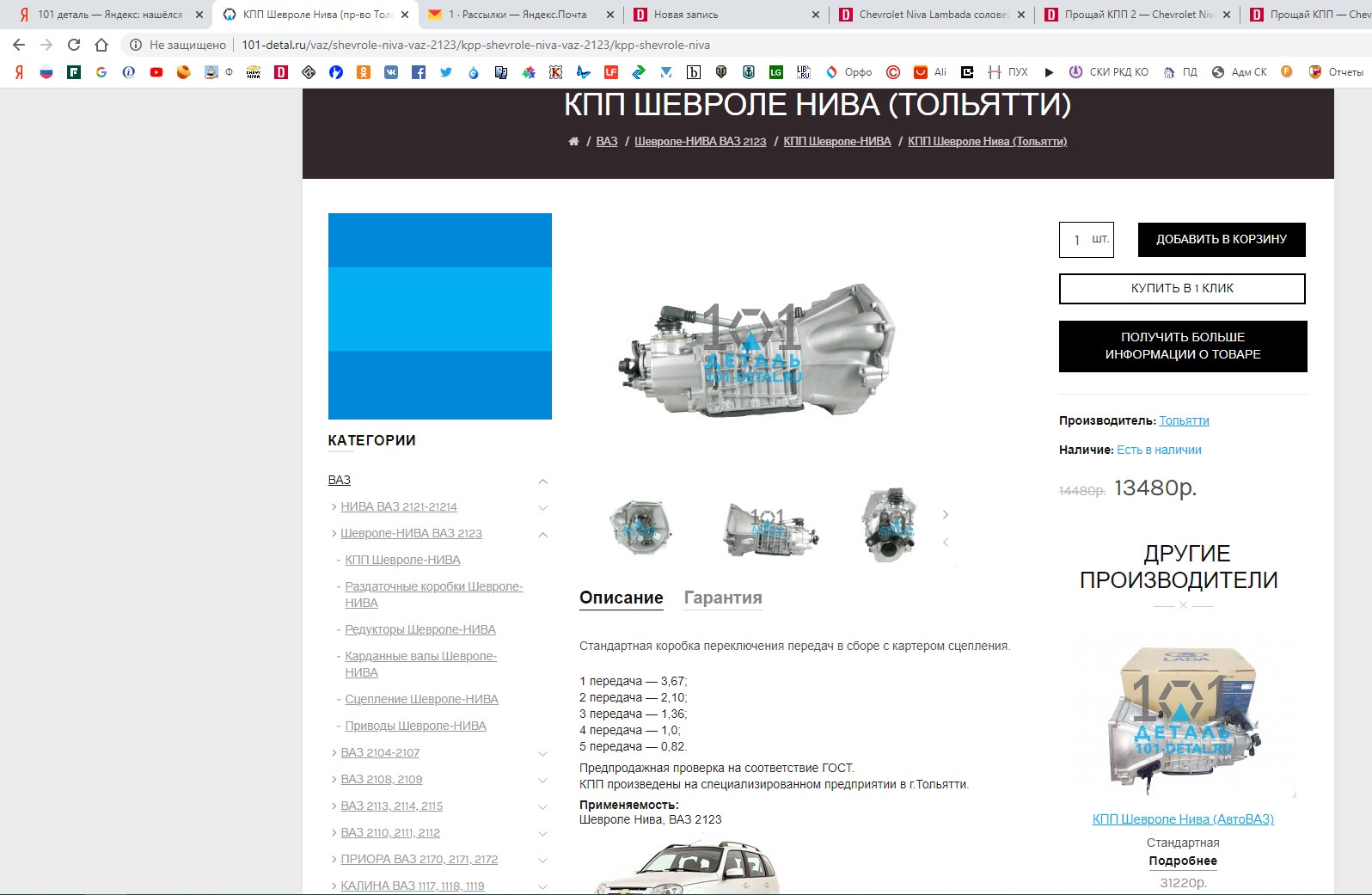
Task: Open the Отчеты bookmark
Action: 1336,72
